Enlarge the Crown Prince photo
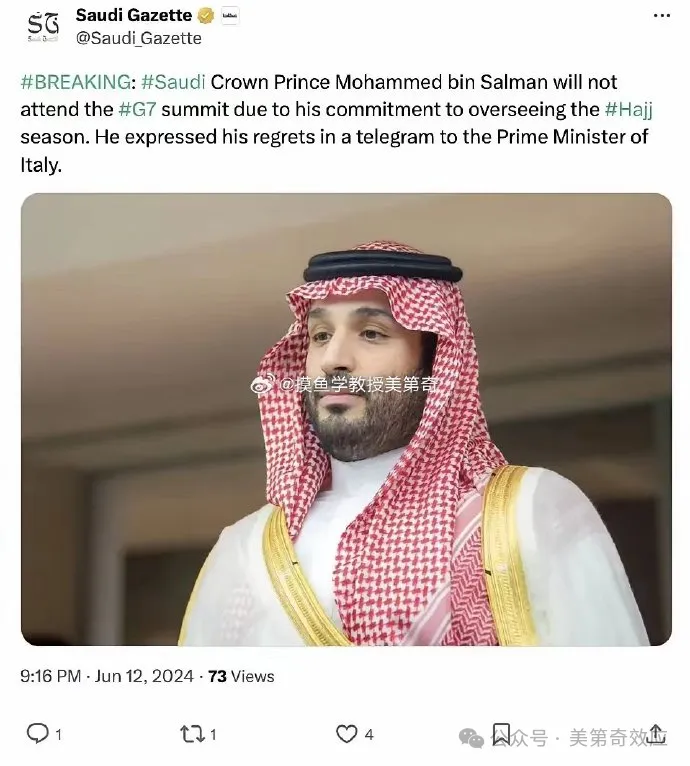The width and height of the screenshot is (690, 766). [346, 420]
